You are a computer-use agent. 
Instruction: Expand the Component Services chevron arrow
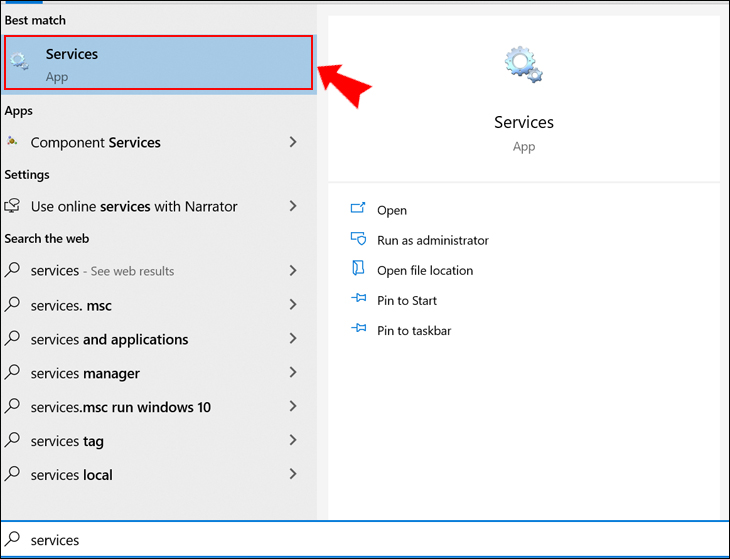click(x=293, y=142)
